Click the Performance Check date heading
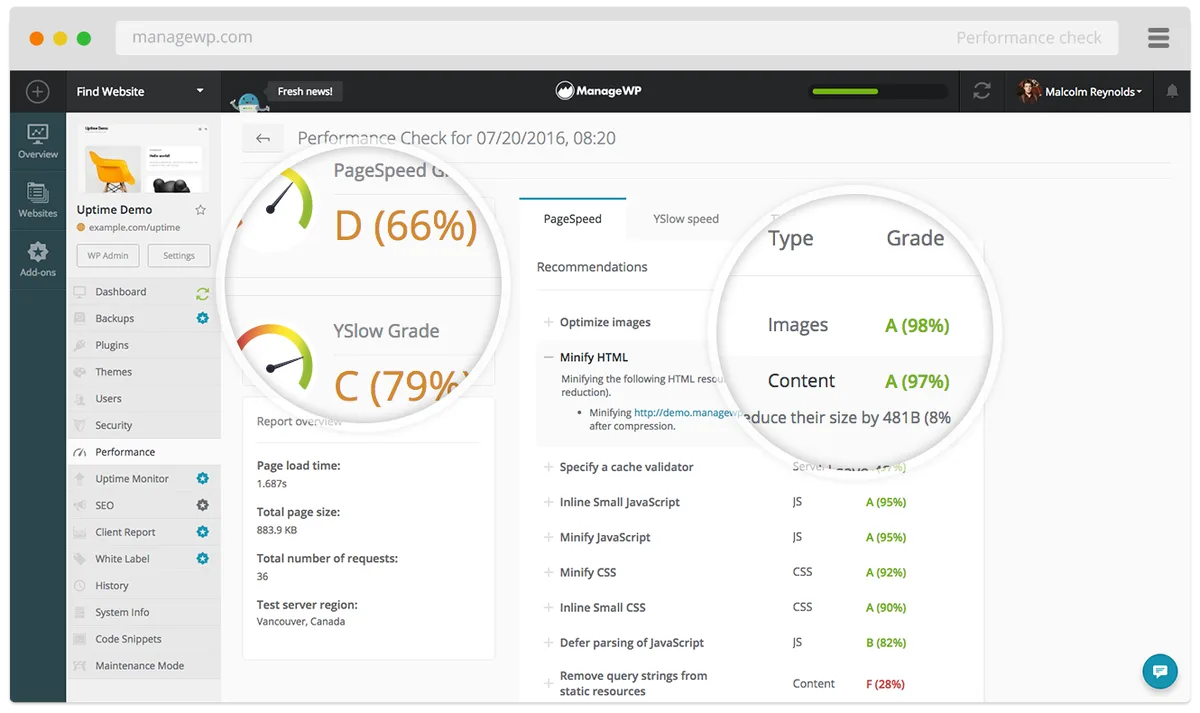 (x=457, y=138)
